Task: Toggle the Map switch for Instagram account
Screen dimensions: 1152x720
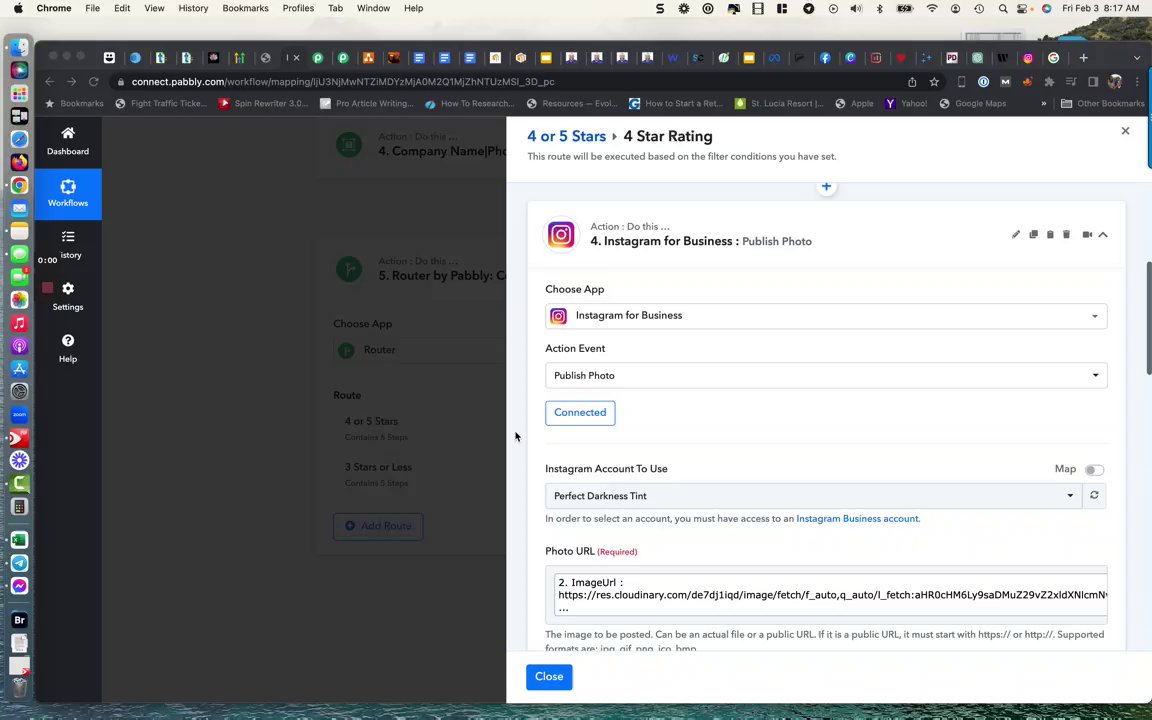Action: tap(1094, 469)
